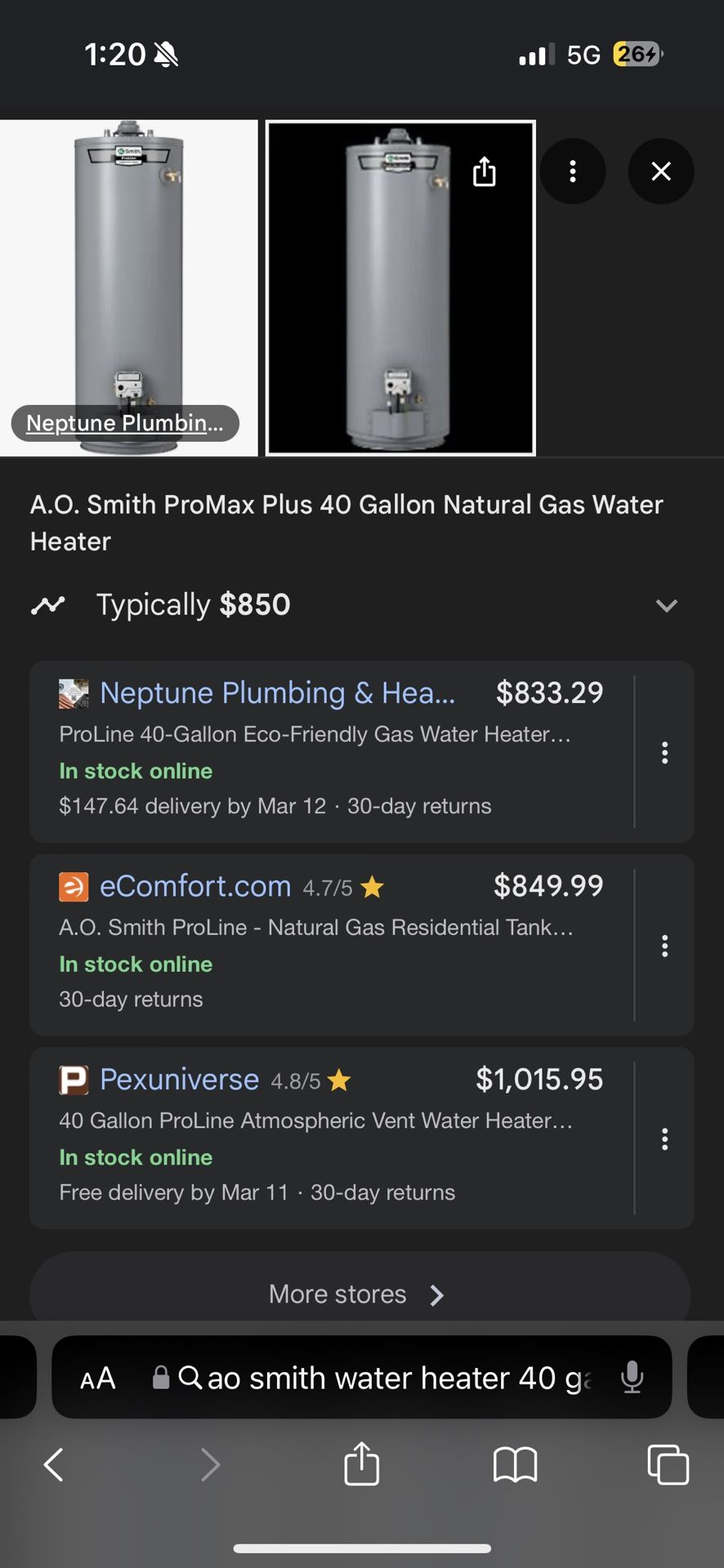Open the Neptune Plumbing & Hea... store link
724x1568 pixels.
pyautogui.click(x=277, y=693)
